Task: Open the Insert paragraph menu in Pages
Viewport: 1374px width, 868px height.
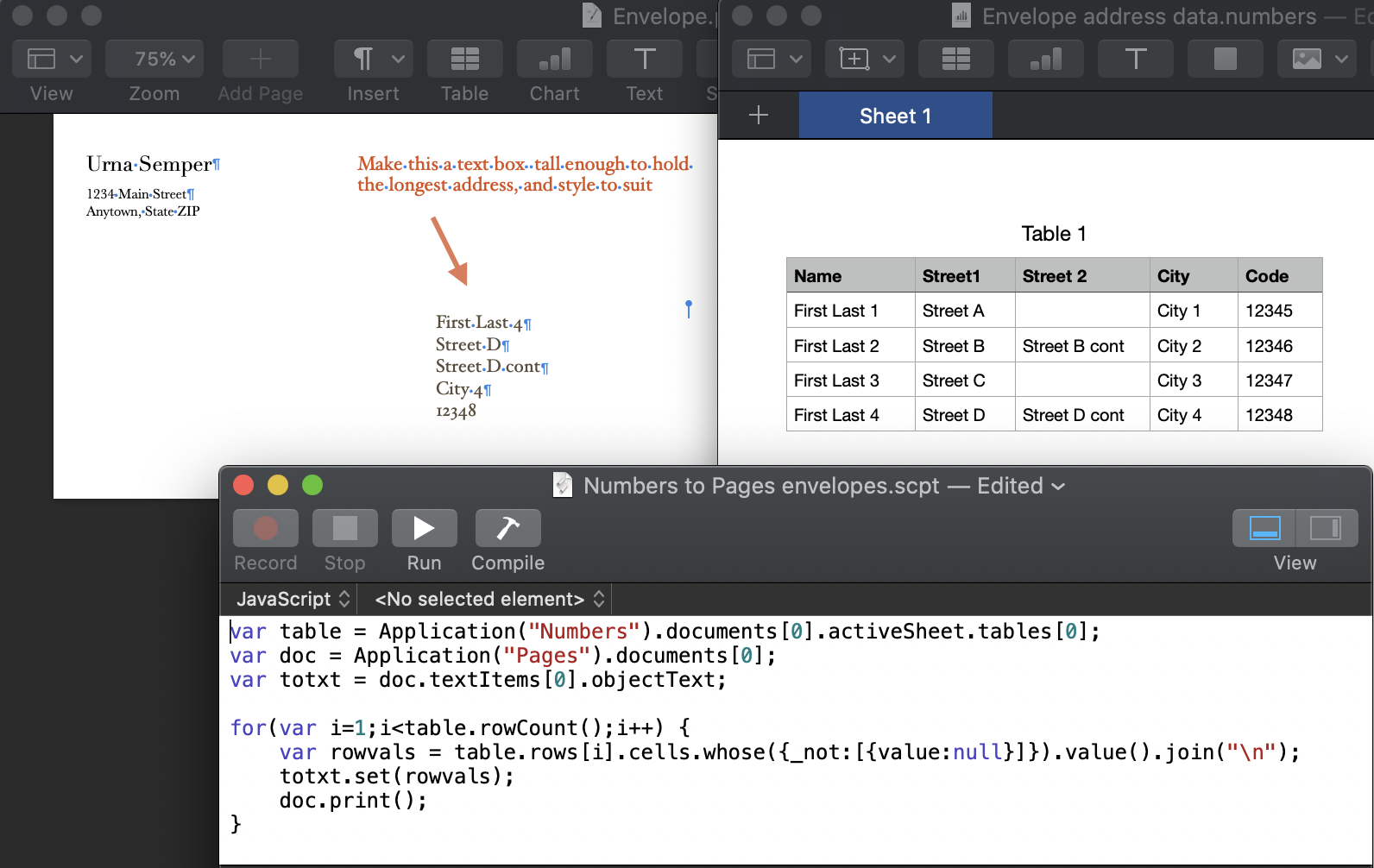Action: 374,59
